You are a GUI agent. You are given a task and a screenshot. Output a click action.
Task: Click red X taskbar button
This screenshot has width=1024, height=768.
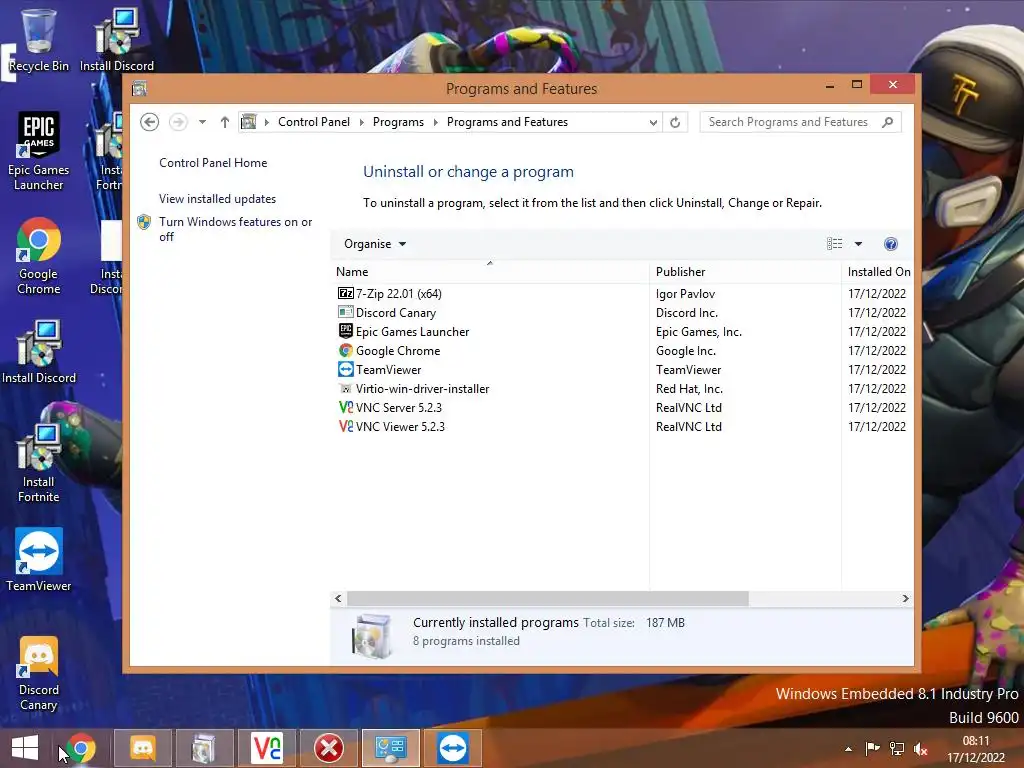(328, 748)
